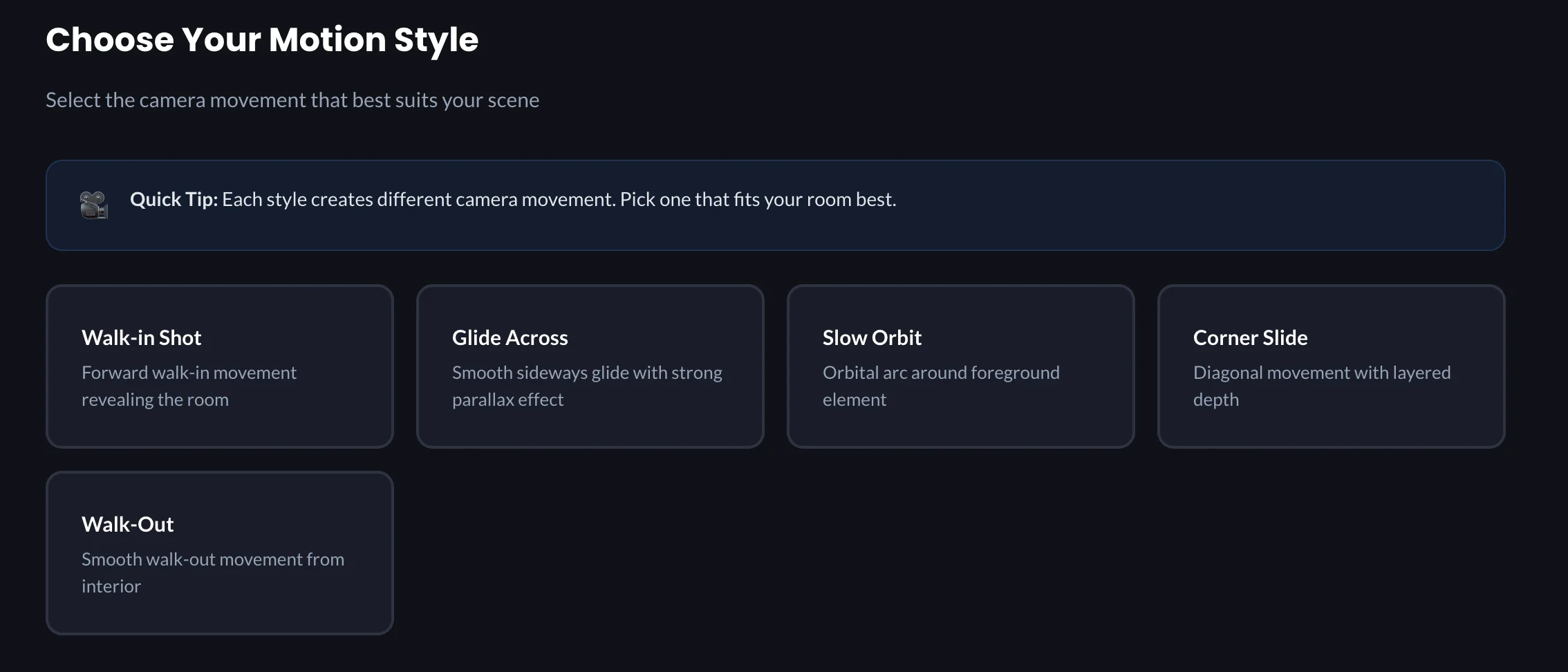Click the diagonal movement layered depth description
Viewport: 1568px width, 672px height.
1322,385
